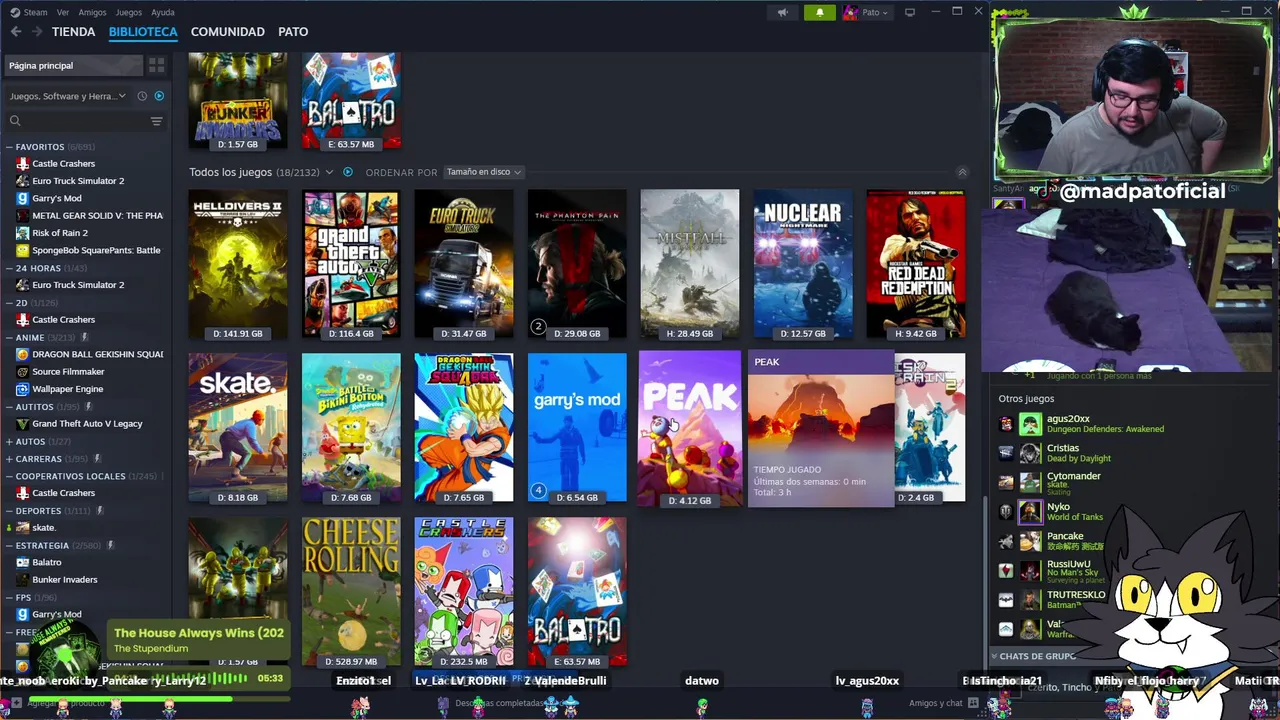Viewport: 1280px width, 720px height.
Task: Open Tamaño en disco sort dropdown
Action: click(x=483, y=172)
